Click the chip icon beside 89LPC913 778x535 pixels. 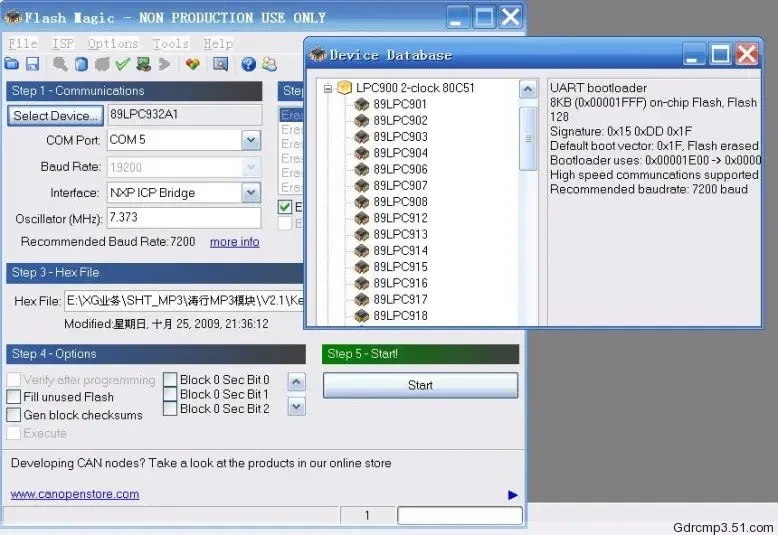pyautogui.click(x=362, y=234)
